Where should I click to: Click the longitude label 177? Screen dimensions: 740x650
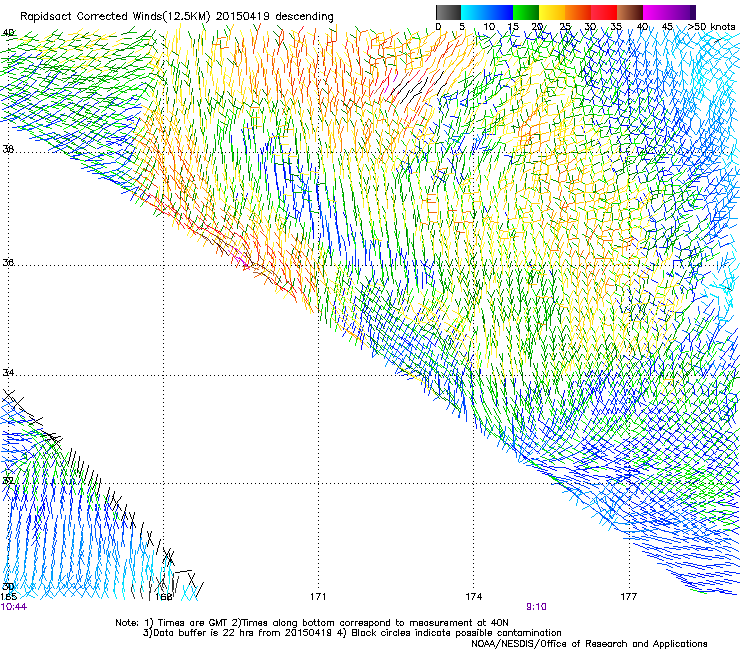click(629, 597)
